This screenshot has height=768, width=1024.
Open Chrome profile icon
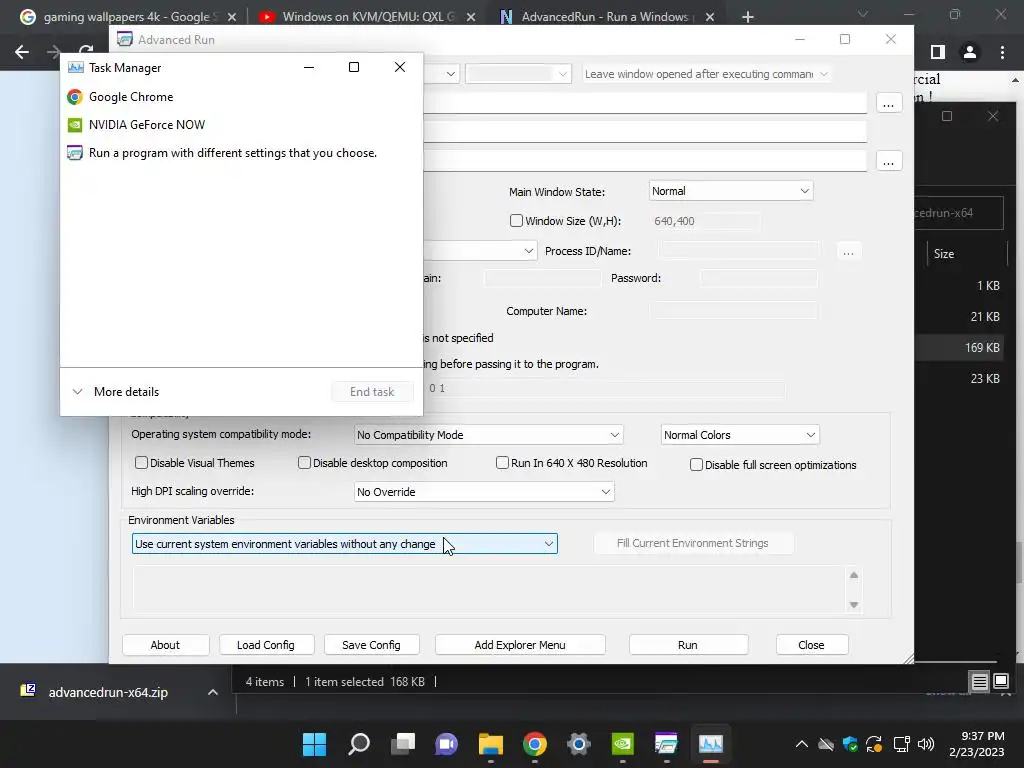970,52
